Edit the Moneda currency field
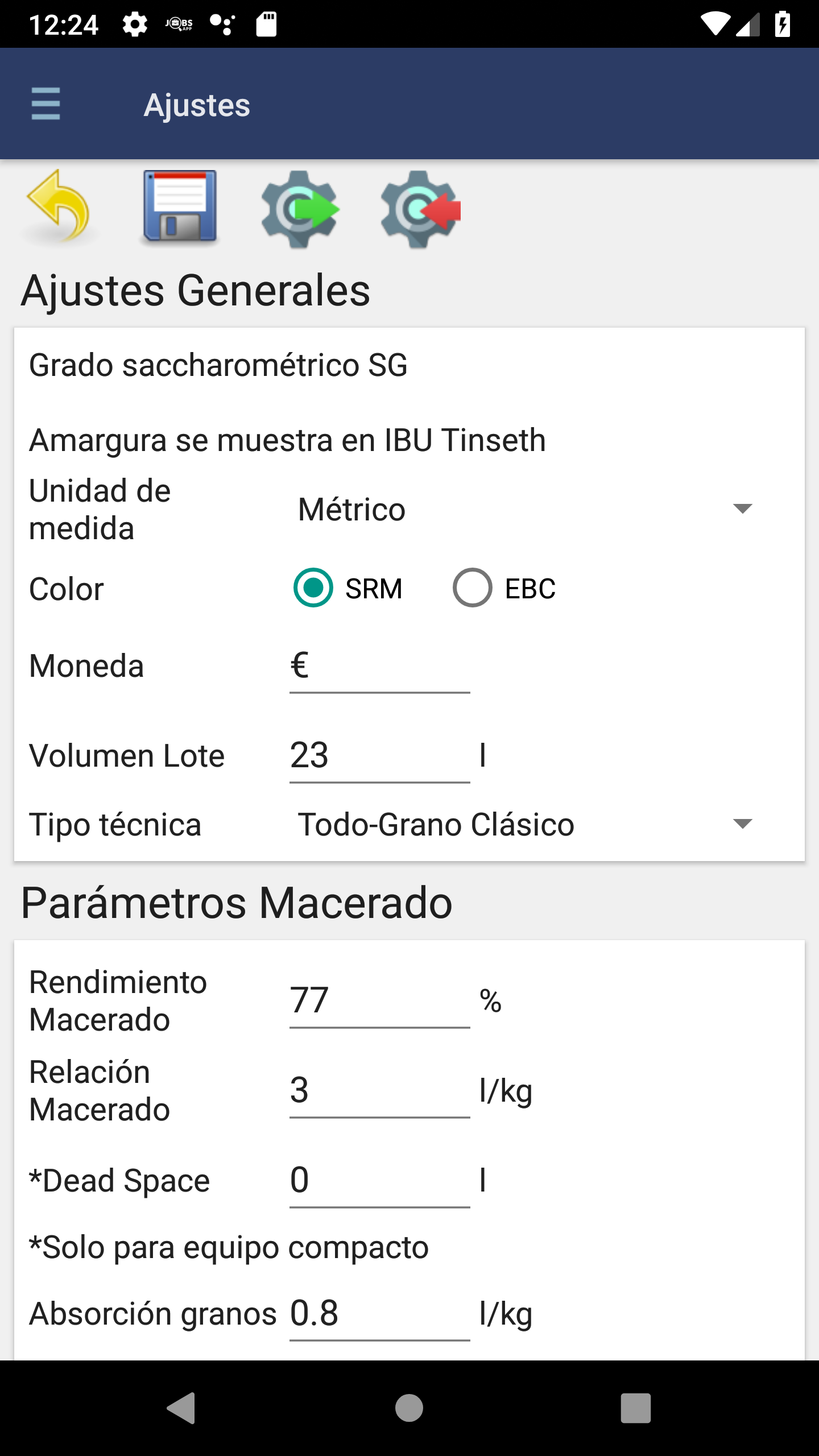 [380, 665]
